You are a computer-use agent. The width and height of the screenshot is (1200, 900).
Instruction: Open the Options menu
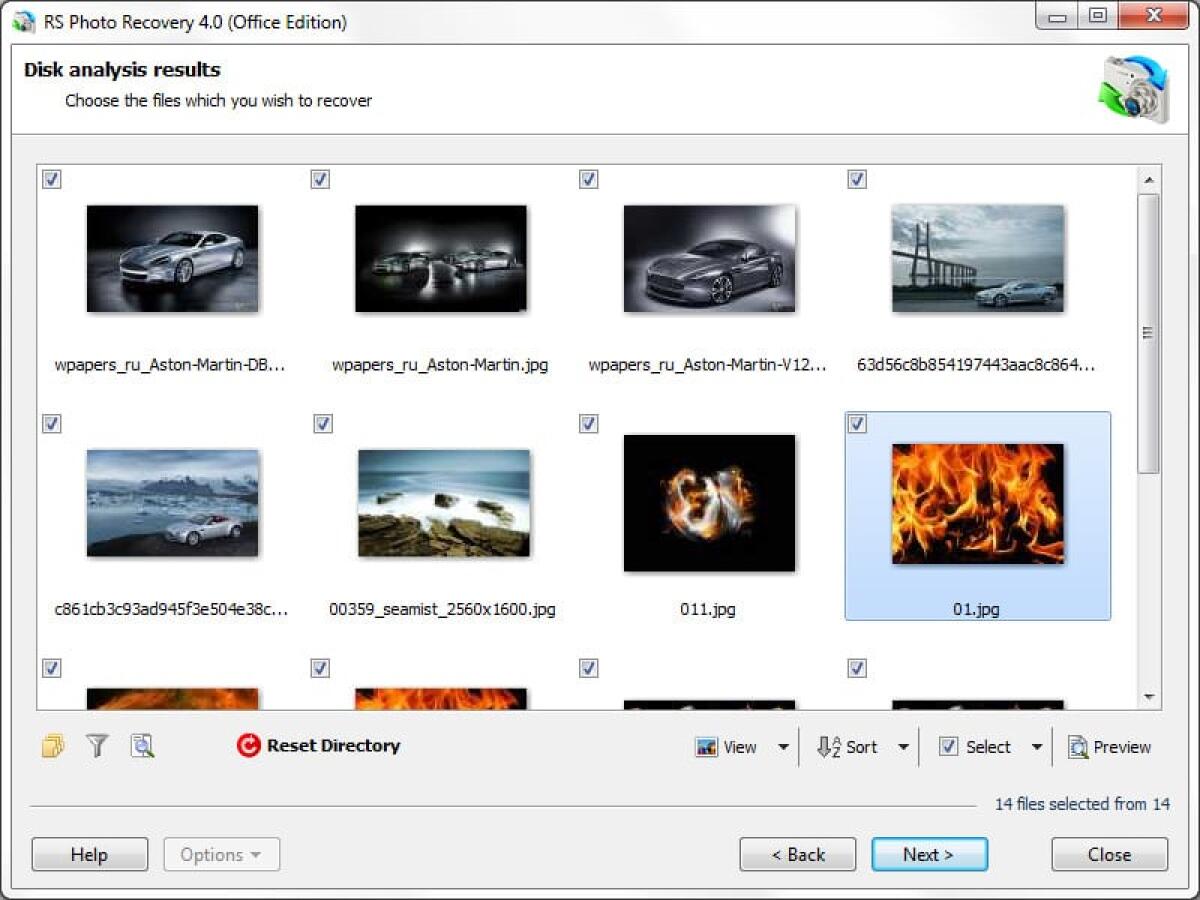coord(221,854)
